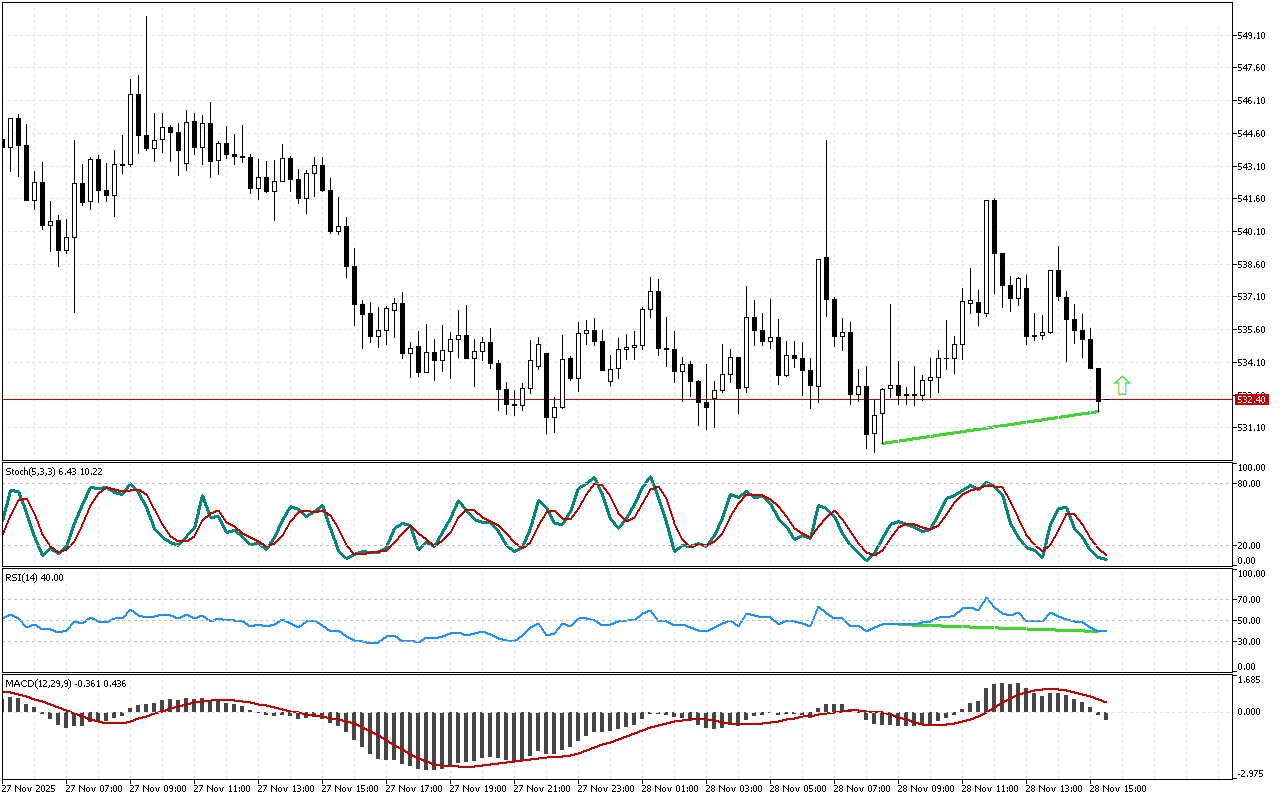Select the RSI(14) indicator label
This screenshot has width=1280, height=800.
pyautogui.click(x=34, y=577)
